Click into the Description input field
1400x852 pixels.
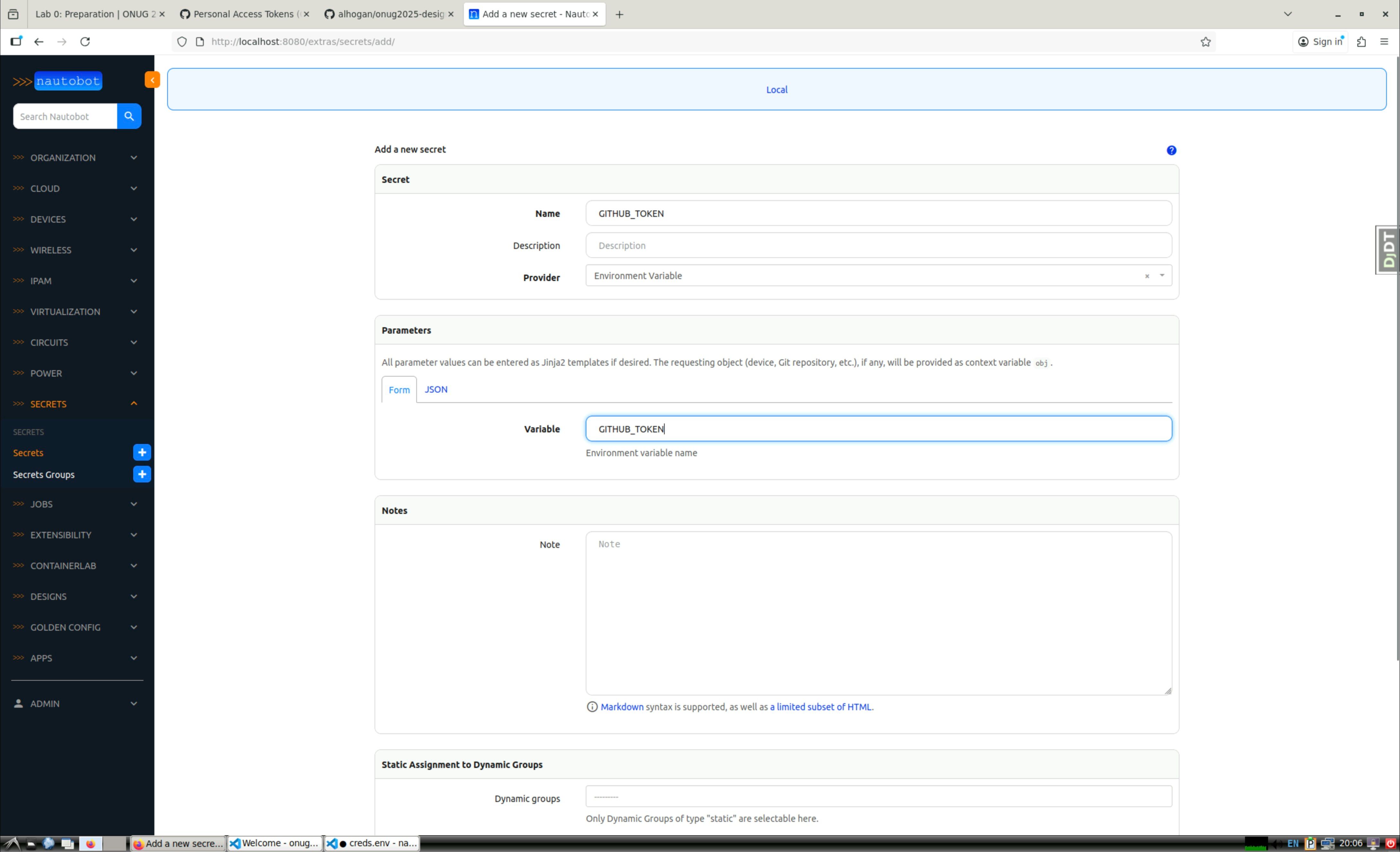pos(878,245)
